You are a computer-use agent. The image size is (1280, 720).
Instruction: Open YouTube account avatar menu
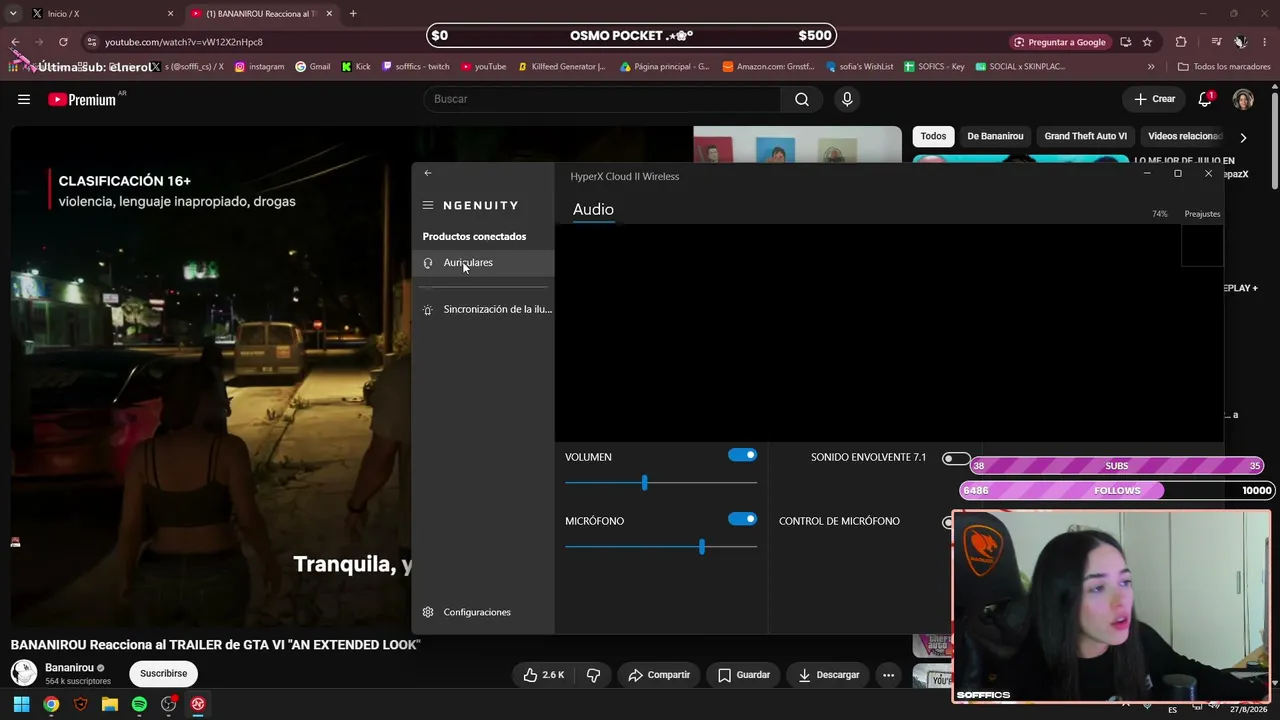[x=1243, y=99]
